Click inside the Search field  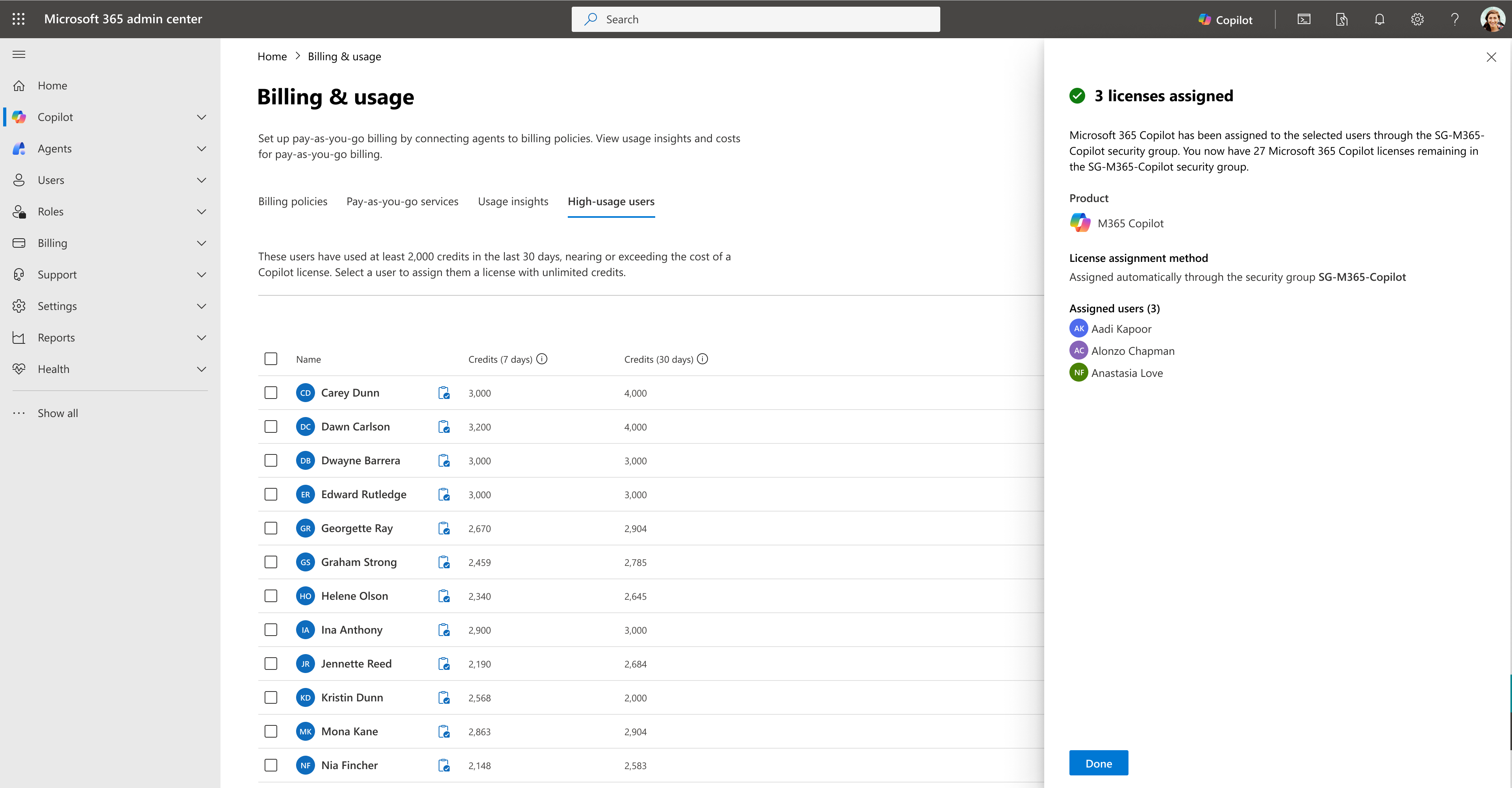(756, 19)
